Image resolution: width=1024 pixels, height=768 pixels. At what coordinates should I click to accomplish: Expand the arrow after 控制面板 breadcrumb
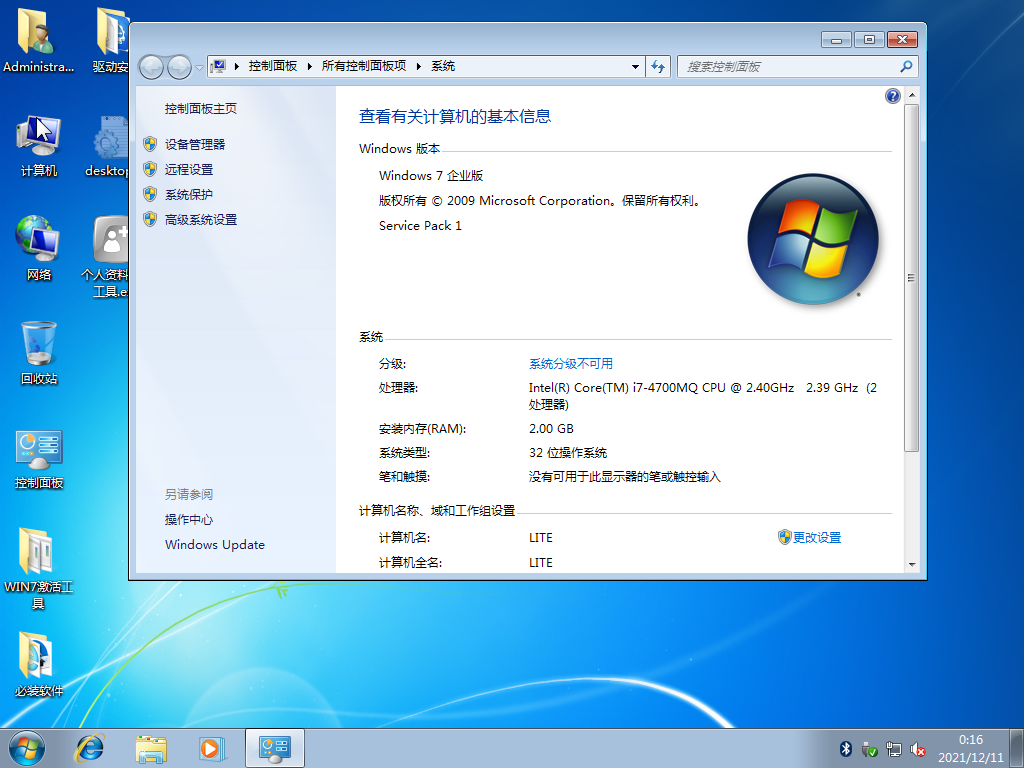click(x=310, y=66)
